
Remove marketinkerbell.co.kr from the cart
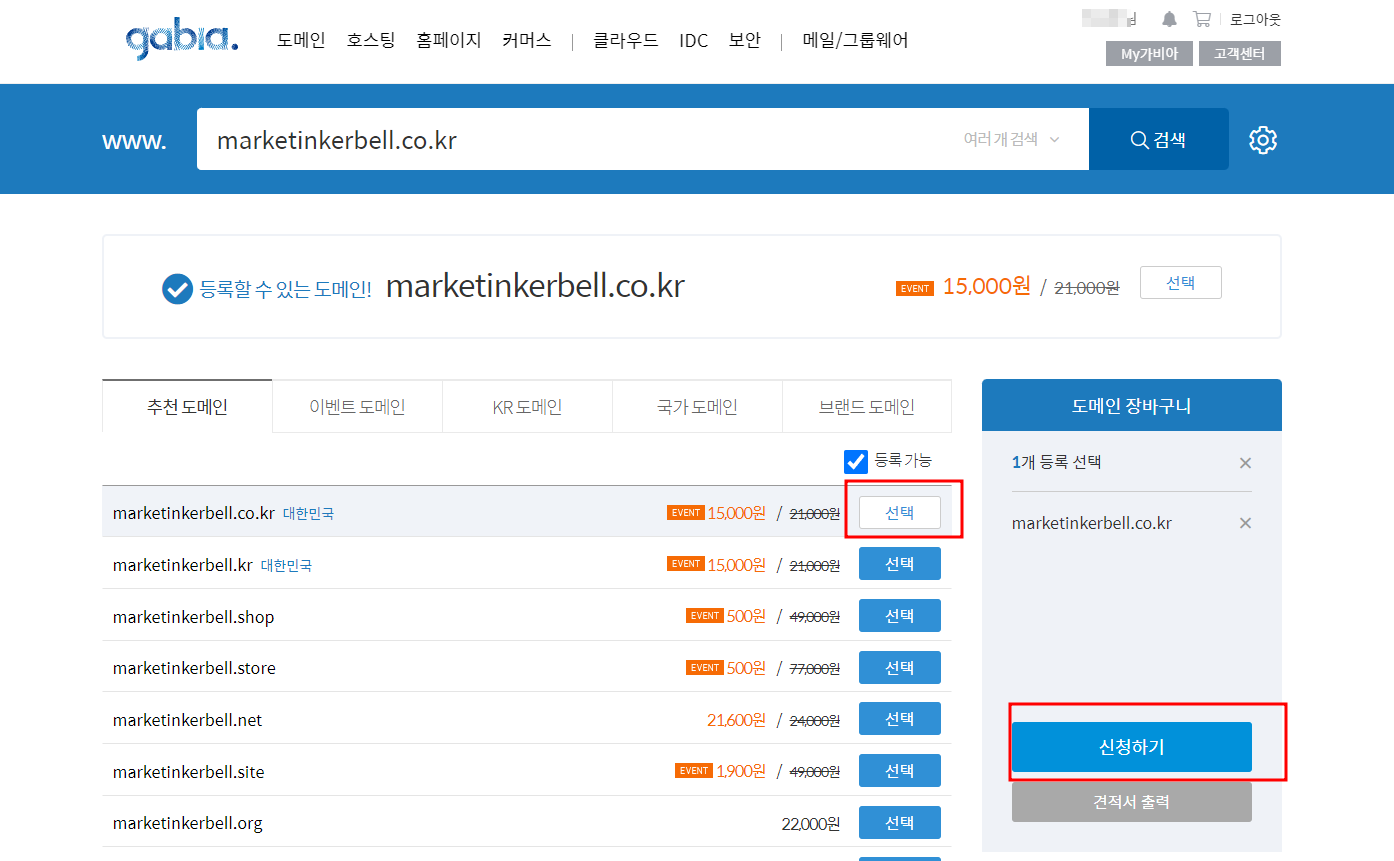(x=1245, y=522)
